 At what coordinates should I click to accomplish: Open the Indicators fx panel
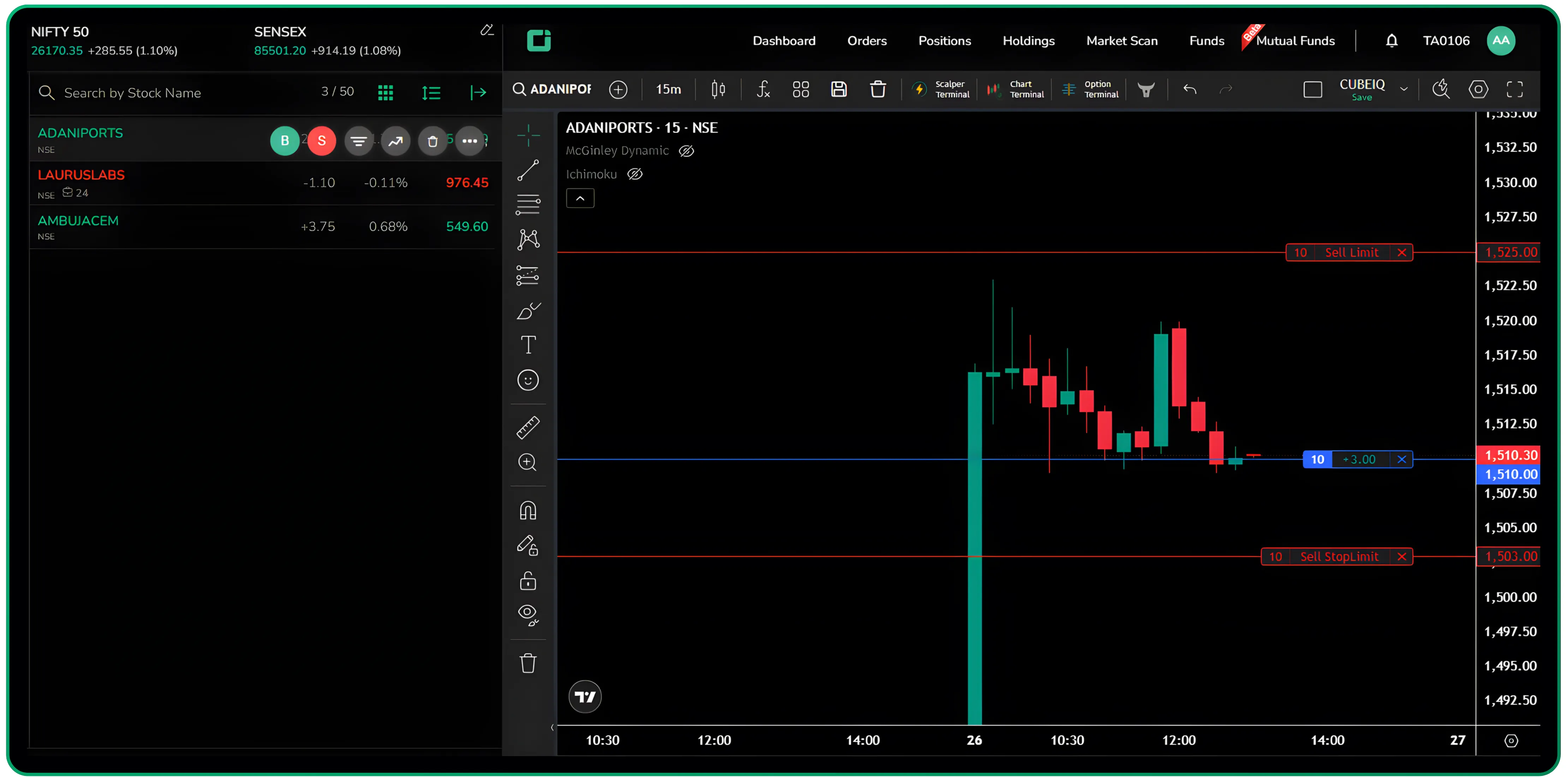pos(764,89)
